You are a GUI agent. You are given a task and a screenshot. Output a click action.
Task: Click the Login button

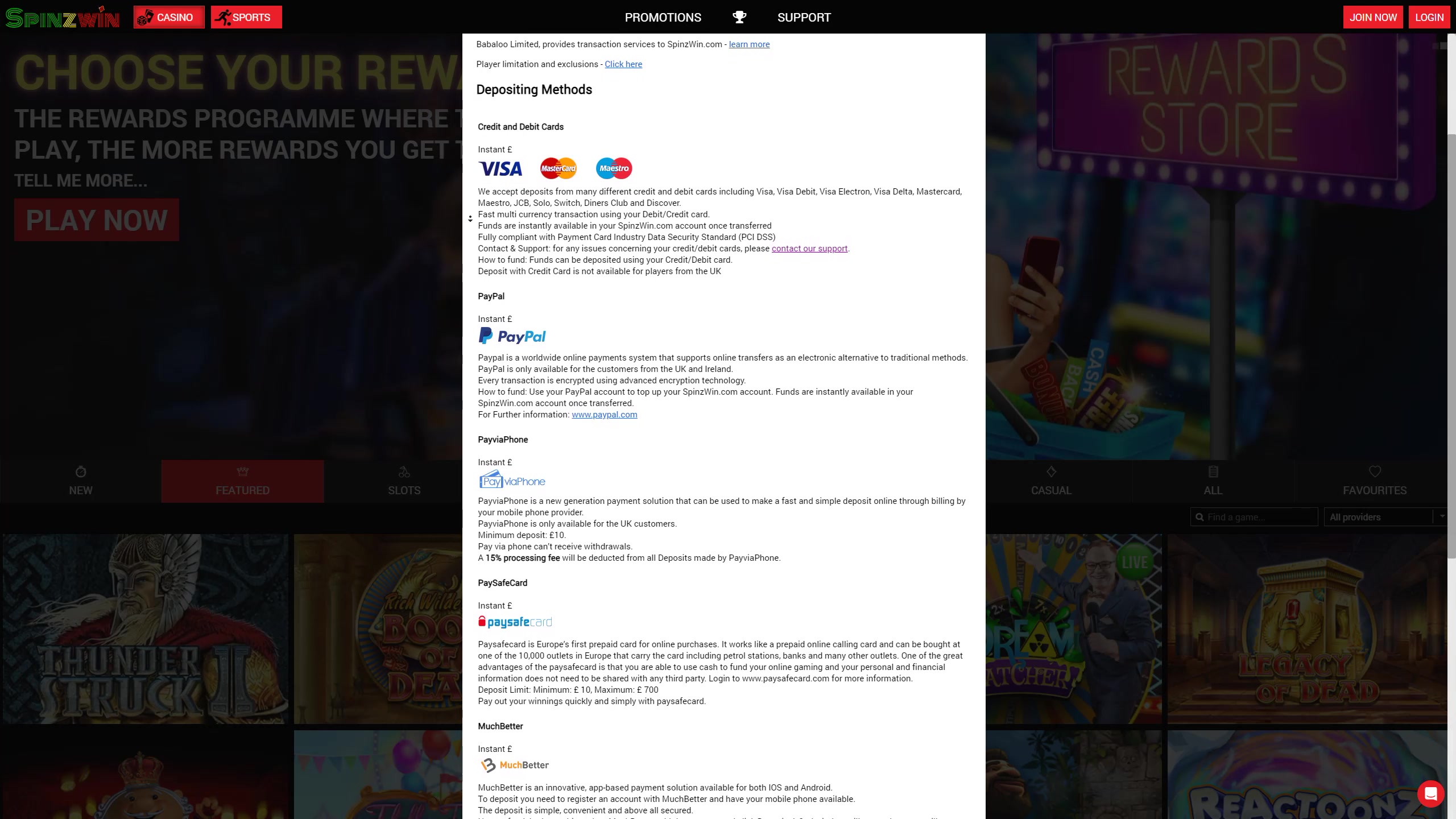click(1429, 17)
